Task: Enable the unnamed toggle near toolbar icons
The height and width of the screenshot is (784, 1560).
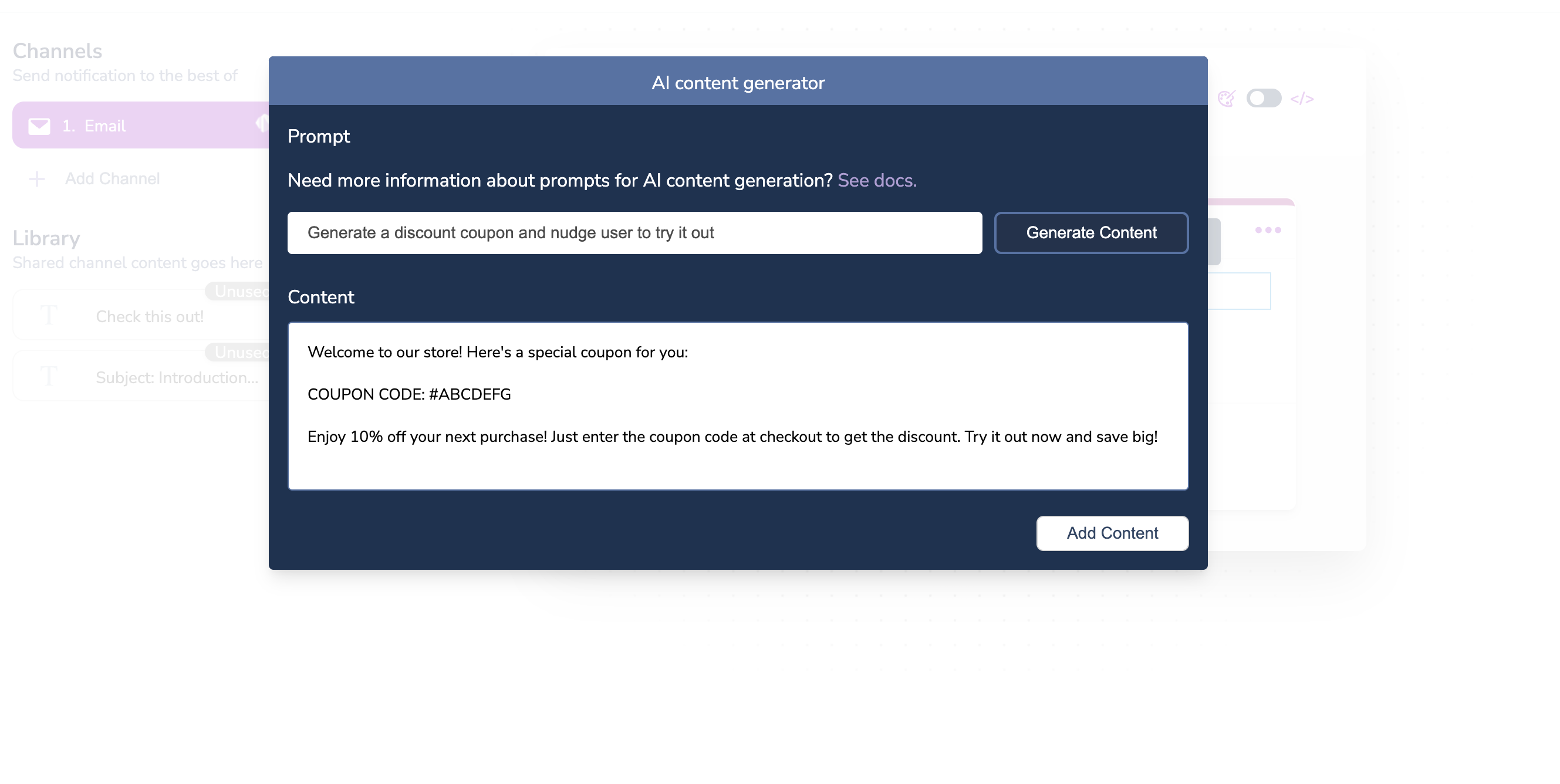Action: 1264,97
